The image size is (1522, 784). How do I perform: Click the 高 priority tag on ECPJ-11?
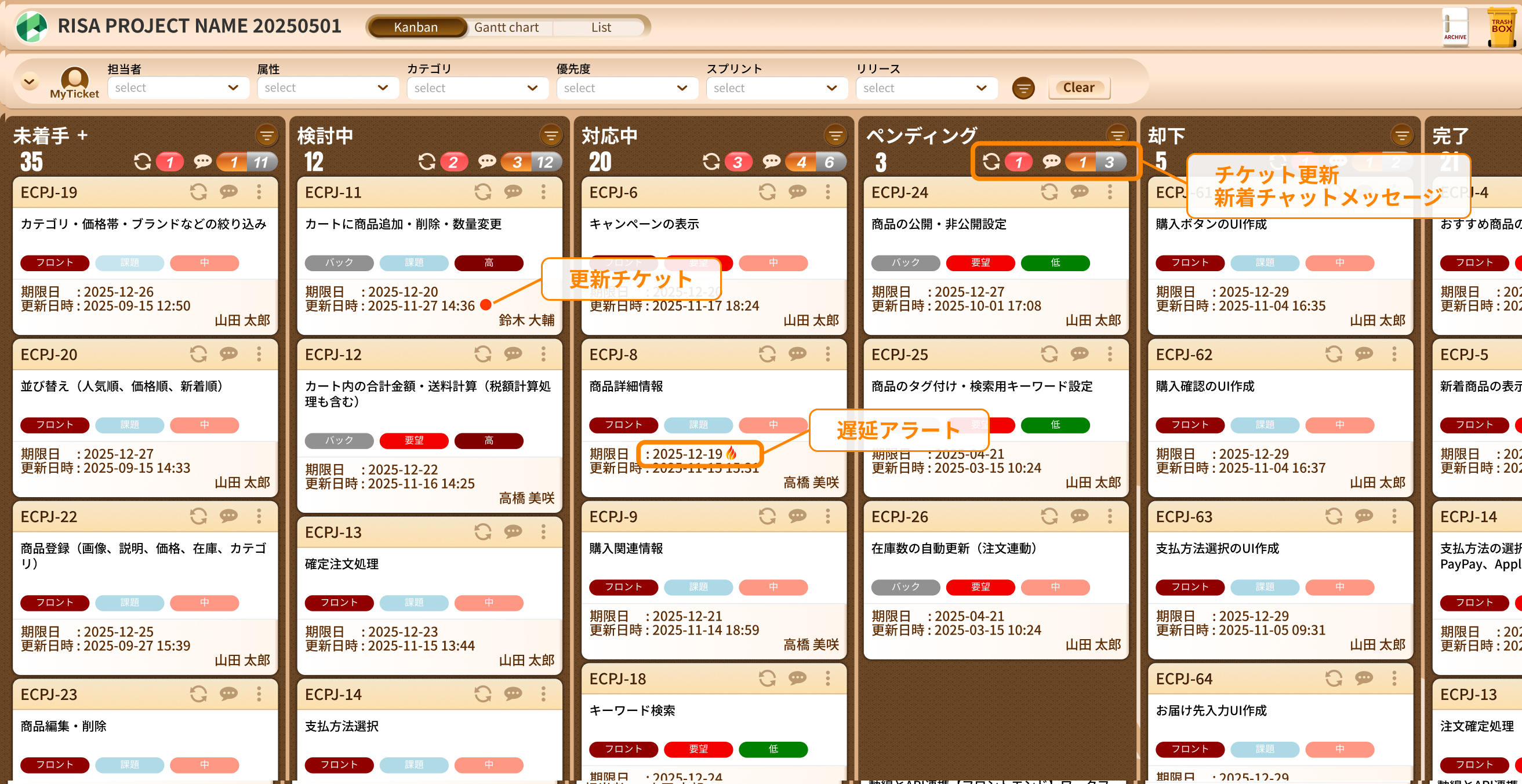(489, 262)
